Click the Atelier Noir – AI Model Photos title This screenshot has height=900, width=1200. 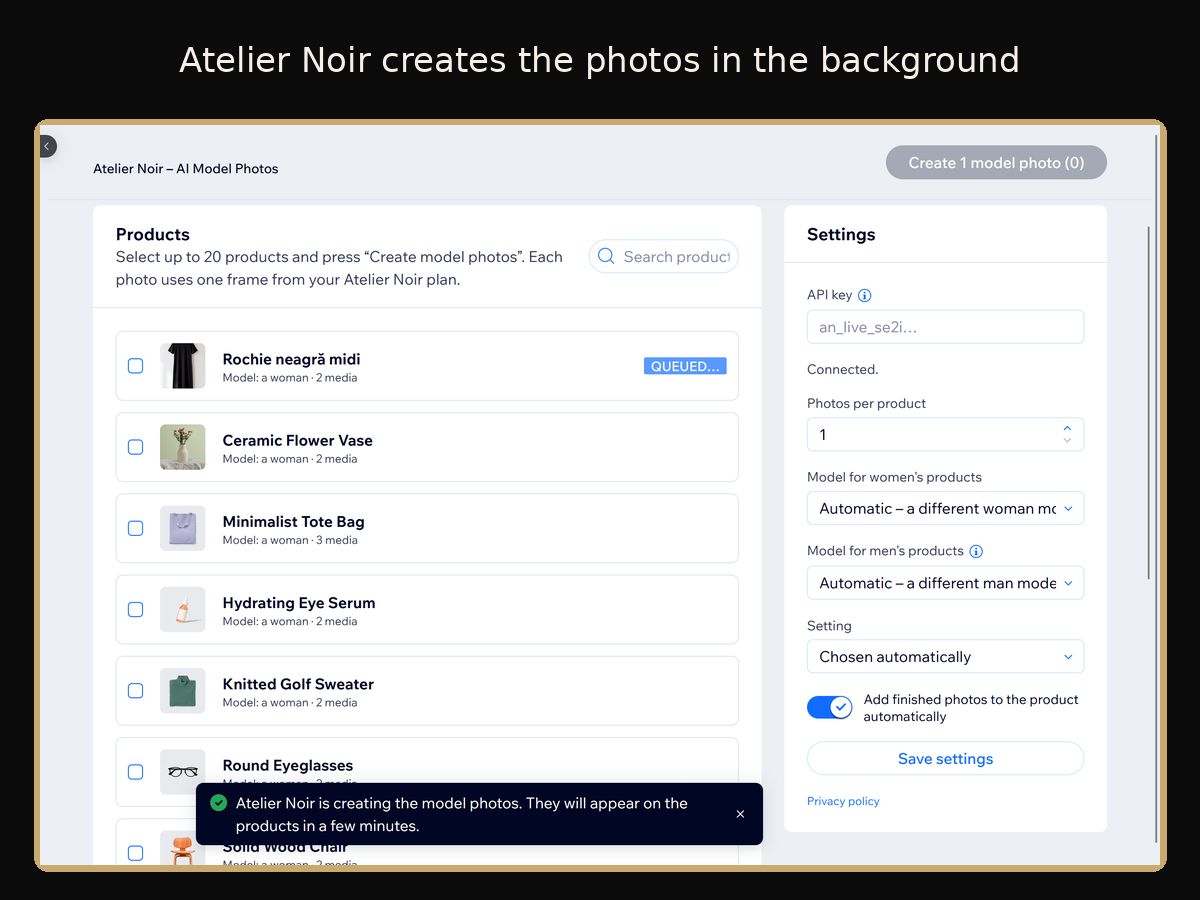click(186, 169)
